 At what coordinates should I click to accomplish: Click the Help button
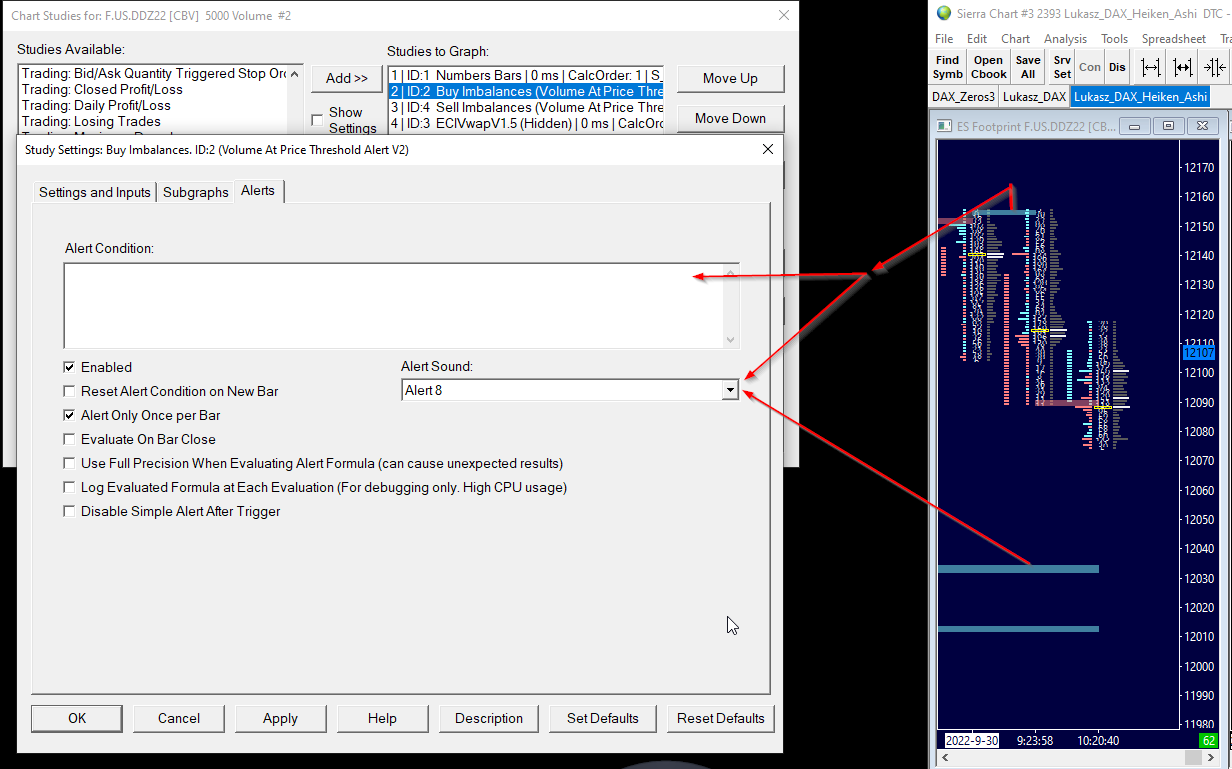[382, 718]
